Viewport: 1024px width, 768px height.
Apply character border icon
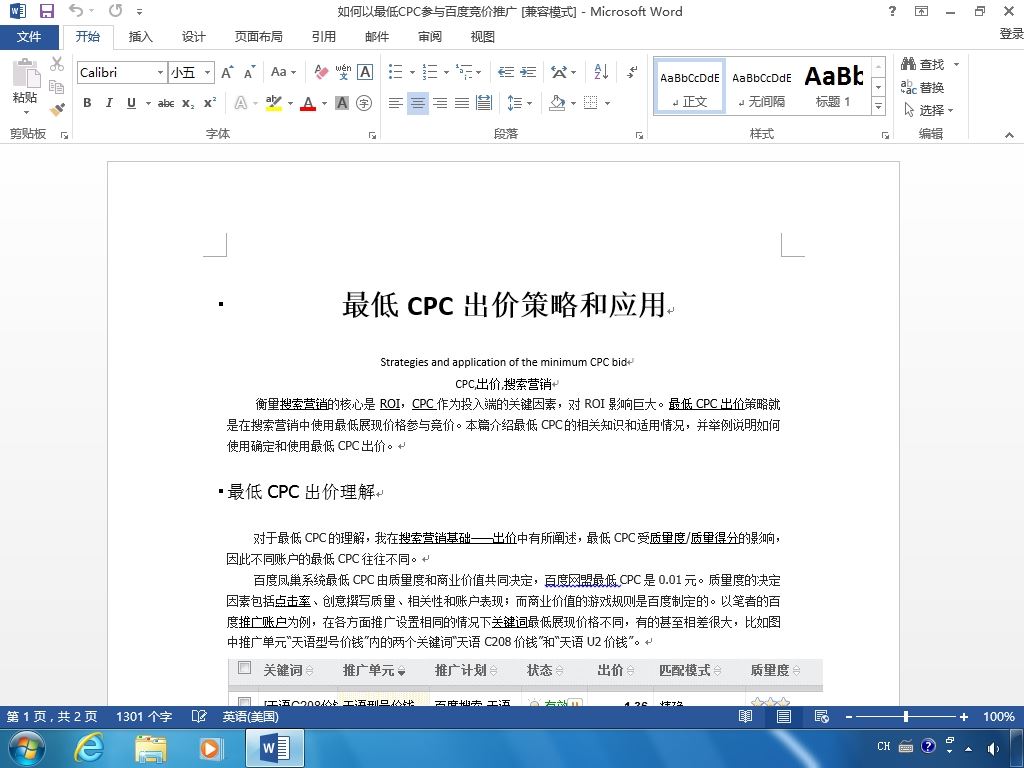tap(365, 72)
